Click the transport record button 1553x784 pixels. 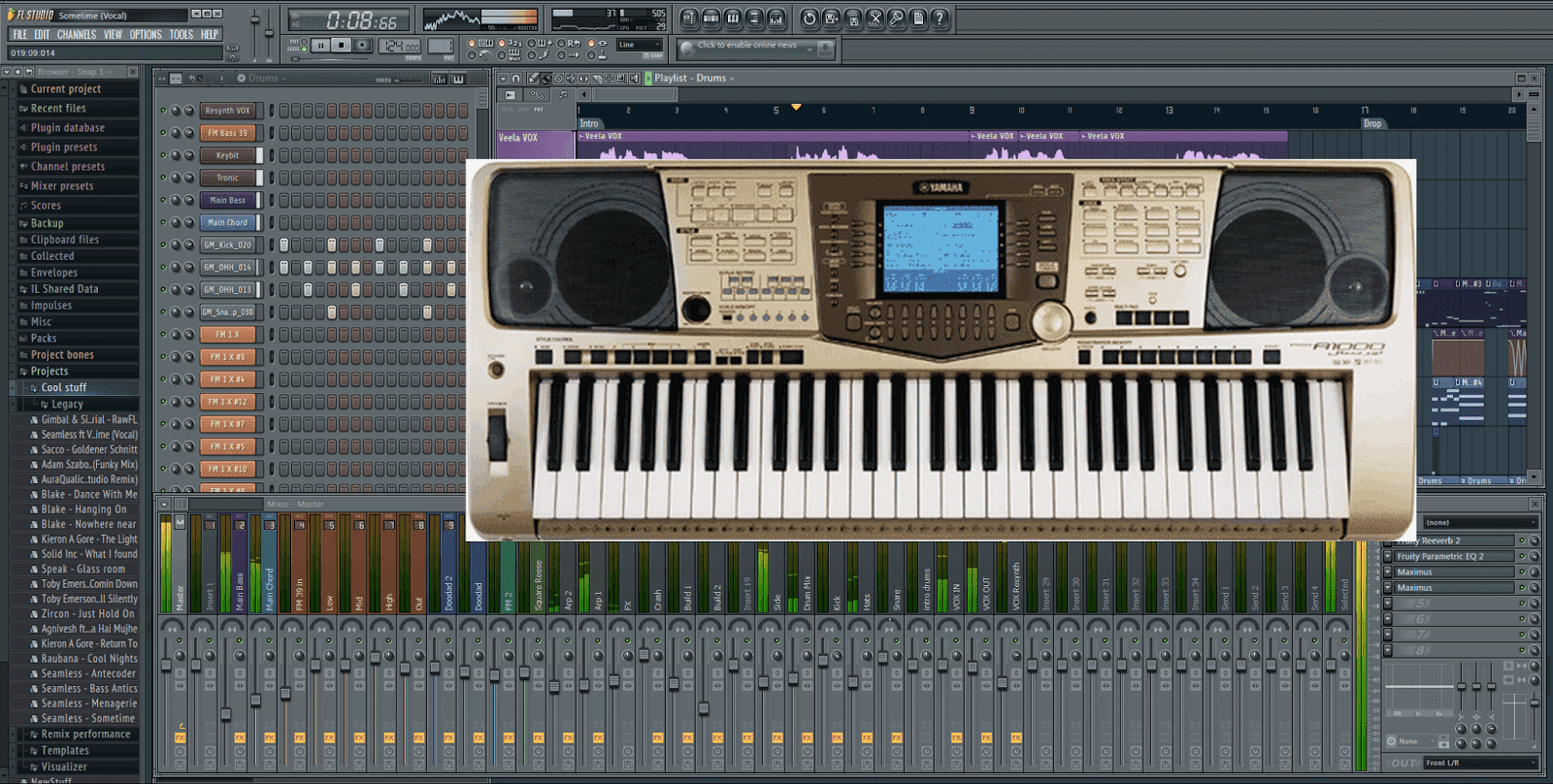click(x=362, y=46)
